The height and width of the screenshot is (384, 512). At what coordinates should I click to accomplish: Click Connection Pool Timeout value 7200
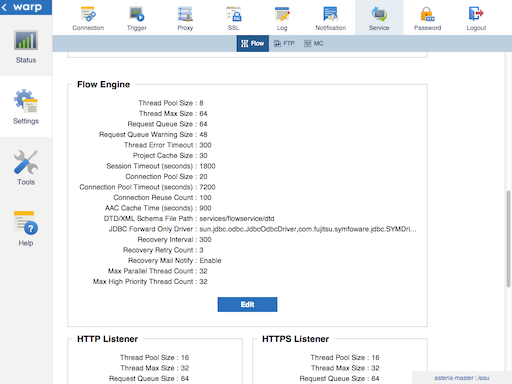(x=207, y=187)
